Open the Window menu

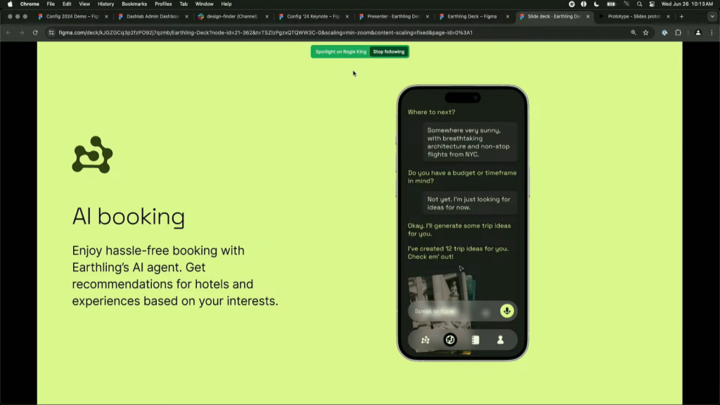[x=204, y=4]
